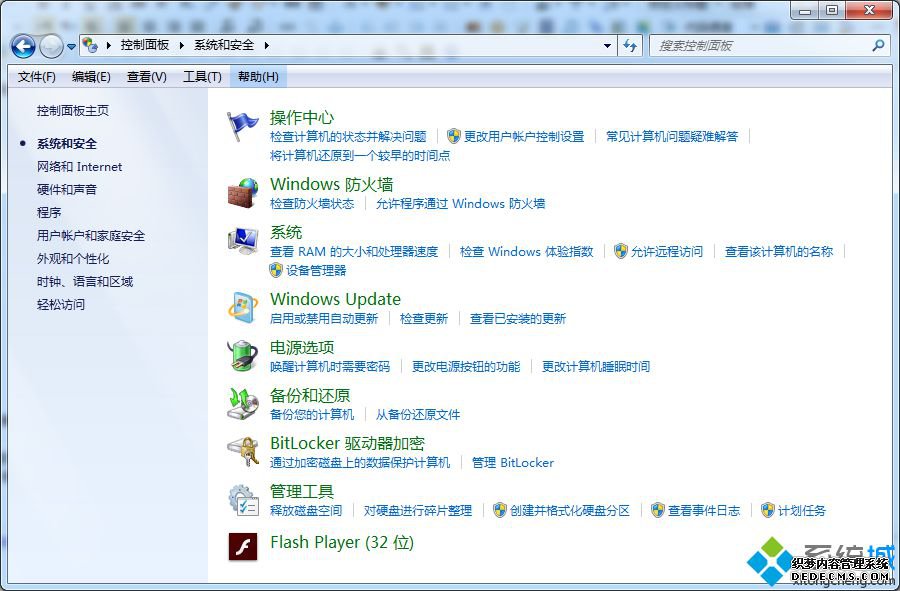The image size is (900, 591).
Task: Click 对硬盘进行碎片整理 link
Action: click(418, 510)
